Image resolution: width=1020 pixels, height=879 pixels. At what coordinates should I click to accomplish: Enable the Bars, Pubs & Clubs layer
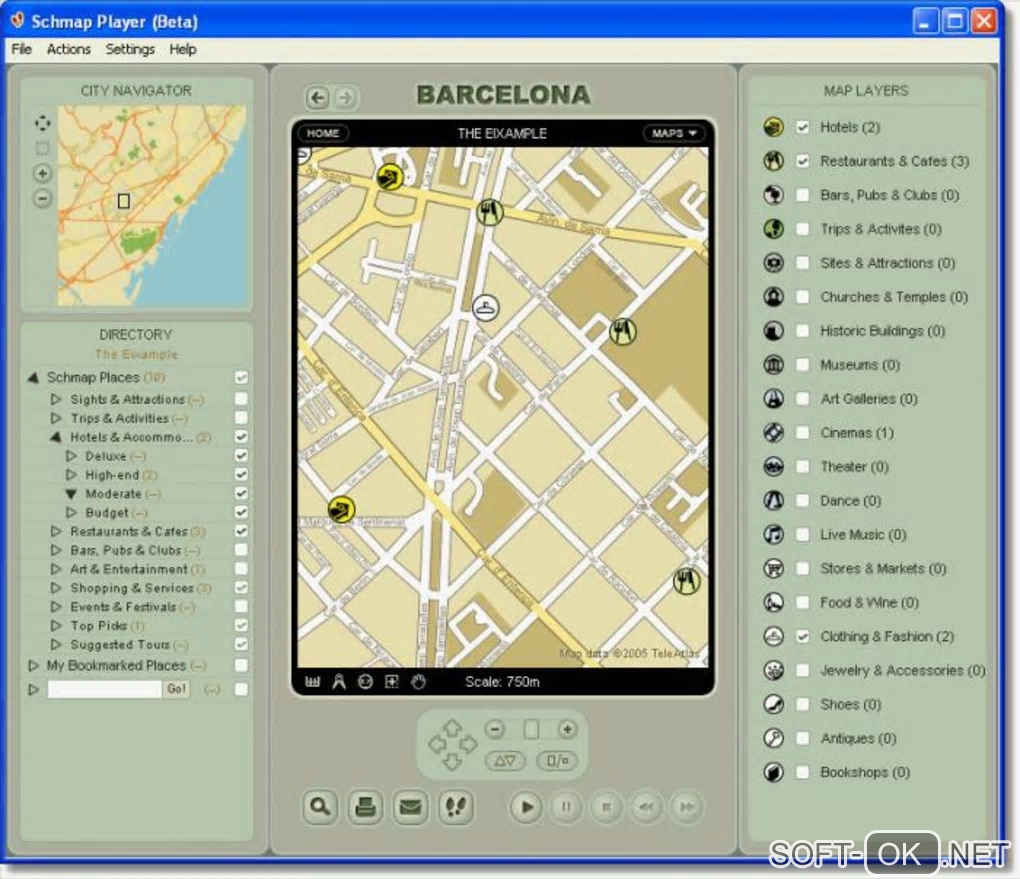pos(803,195)
